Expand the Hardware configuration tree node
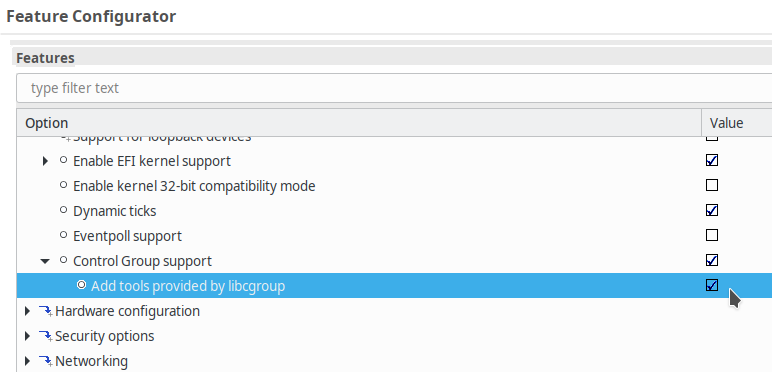 pos(27,311)
